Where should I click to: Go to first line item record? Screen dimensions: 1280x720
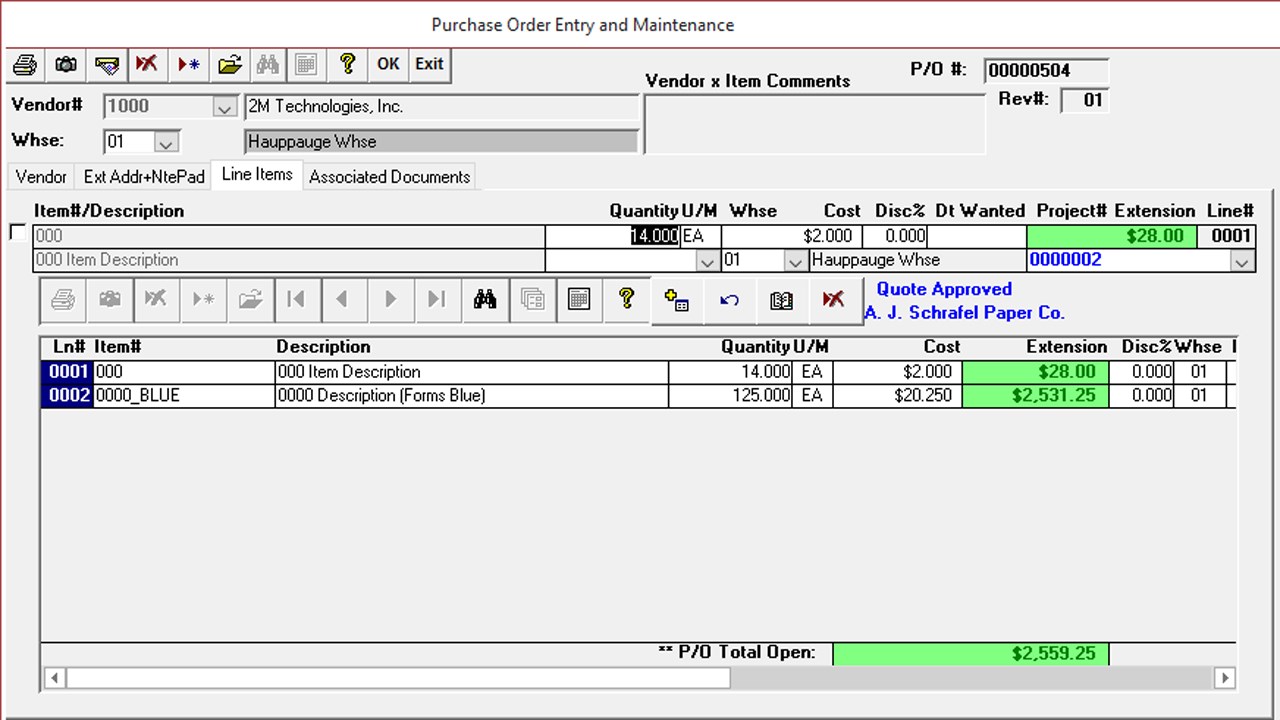tap(296, 299)
